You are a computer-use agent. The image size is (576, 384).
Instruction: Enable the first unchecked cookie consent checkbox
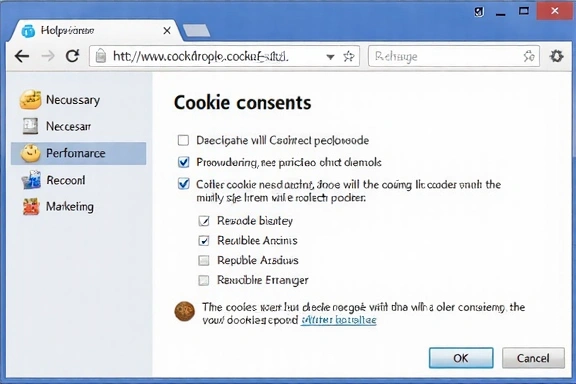coord(183,140)
